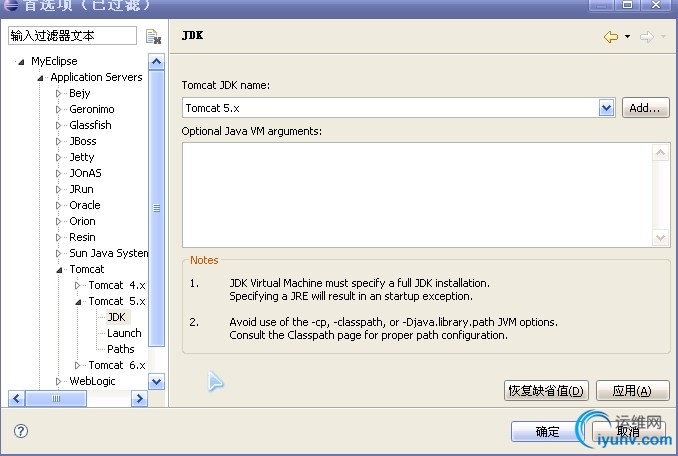
Task: Open the help question mark icon
Action: pos(21,430)
